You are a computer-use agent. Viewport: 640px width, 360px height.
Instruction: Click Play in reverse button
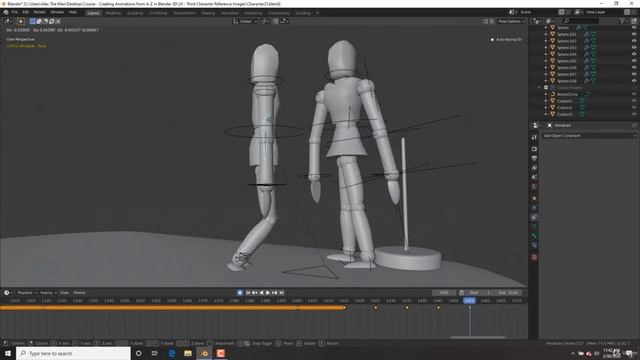[261, 293]
